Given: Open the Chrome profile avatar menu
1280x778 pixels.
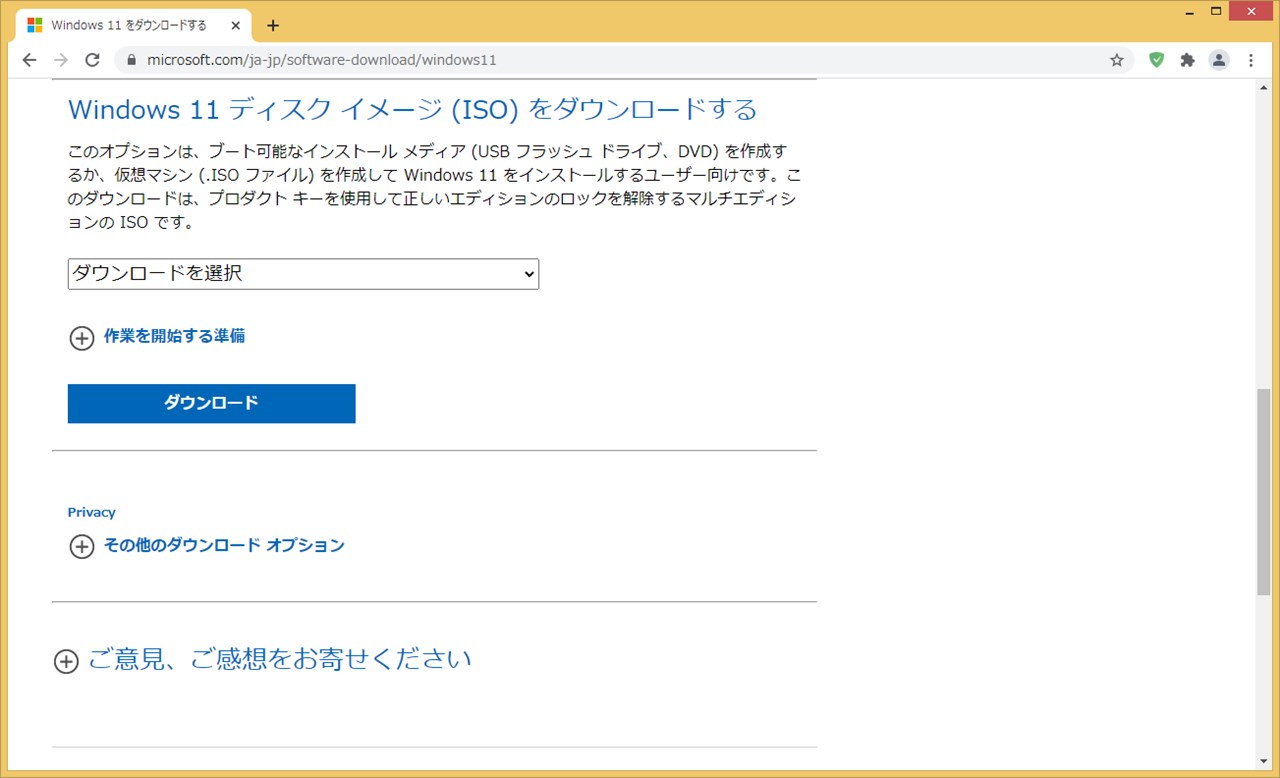Looking at the screenshot, I should click(x=1219, y=60).
